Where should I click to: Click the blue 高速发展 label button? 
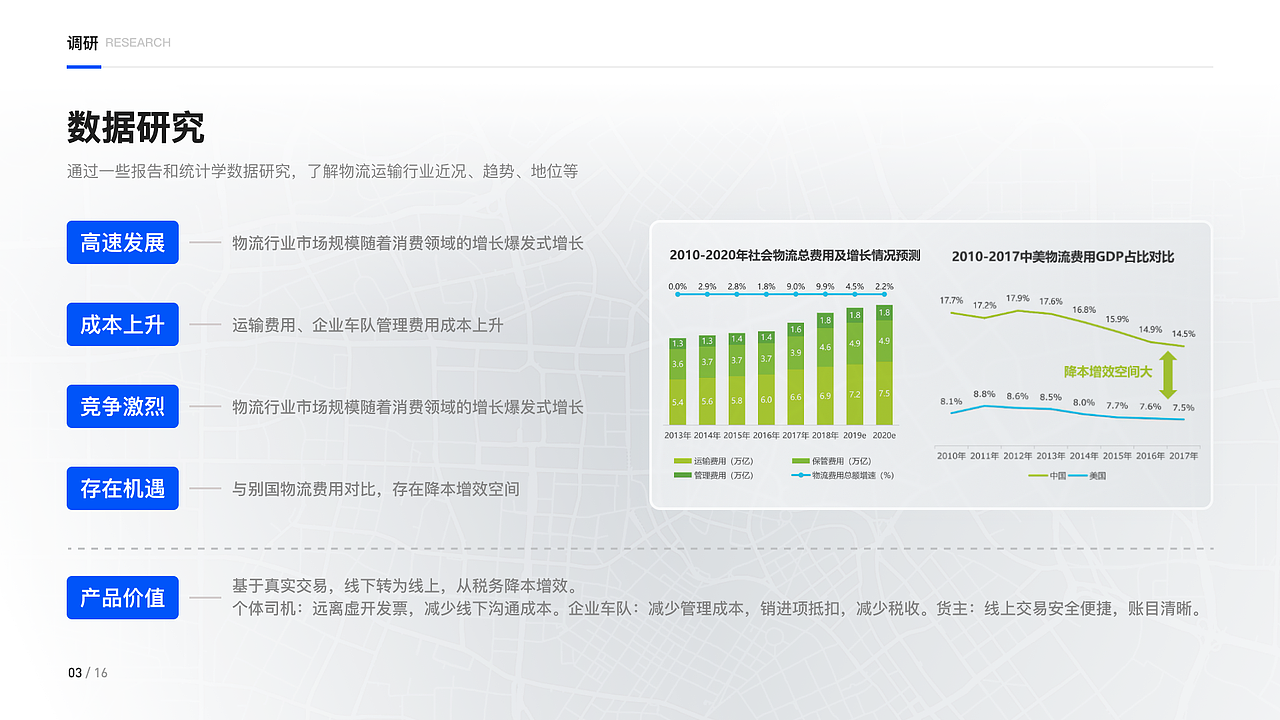122,242
